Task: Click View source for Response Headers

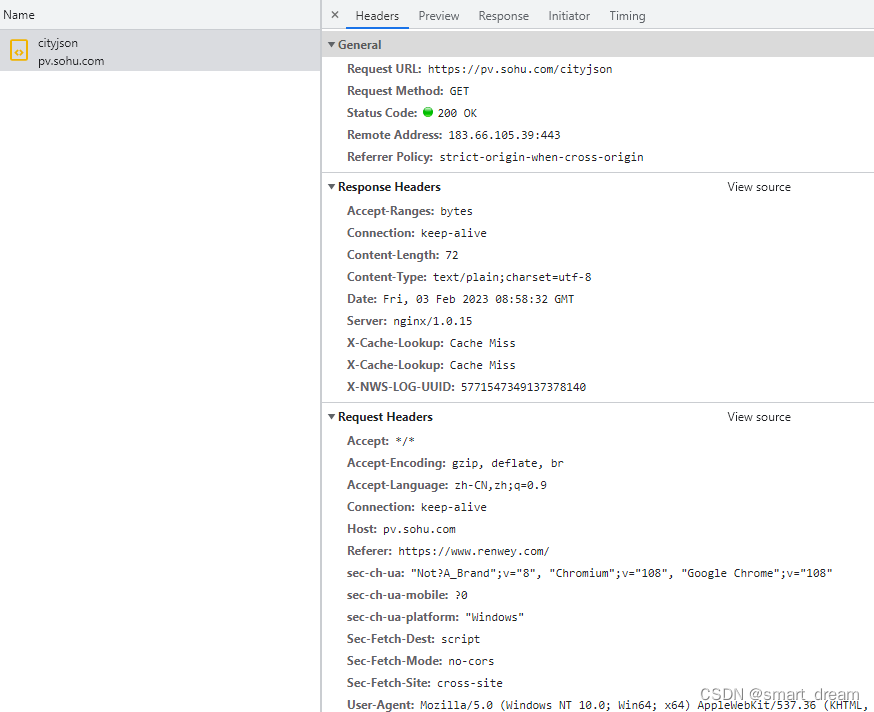Action: (x=759, y=187)
